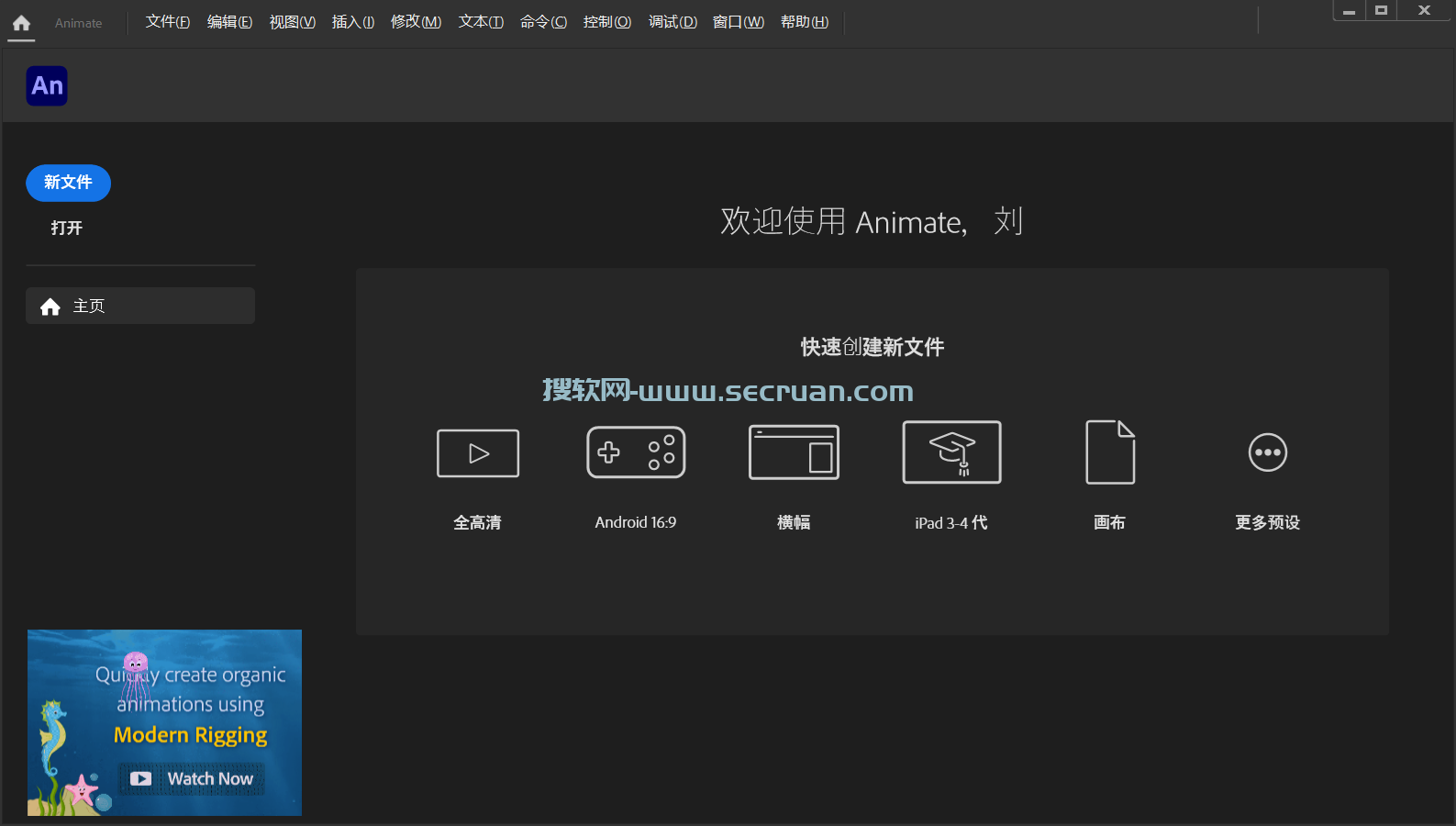Click the iPad 3-4 代 label

point(951,522)
